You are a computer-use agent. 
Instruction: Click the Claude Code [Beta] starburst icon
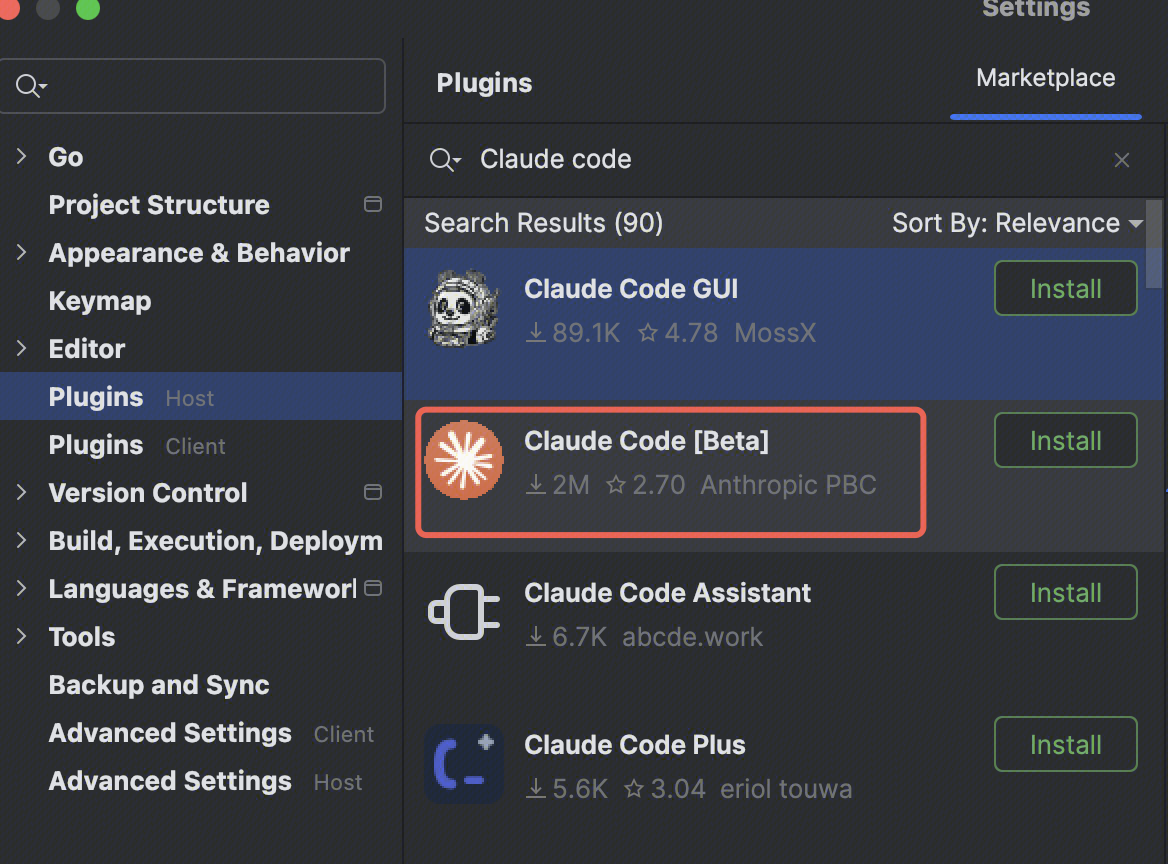tap(463, 460)
